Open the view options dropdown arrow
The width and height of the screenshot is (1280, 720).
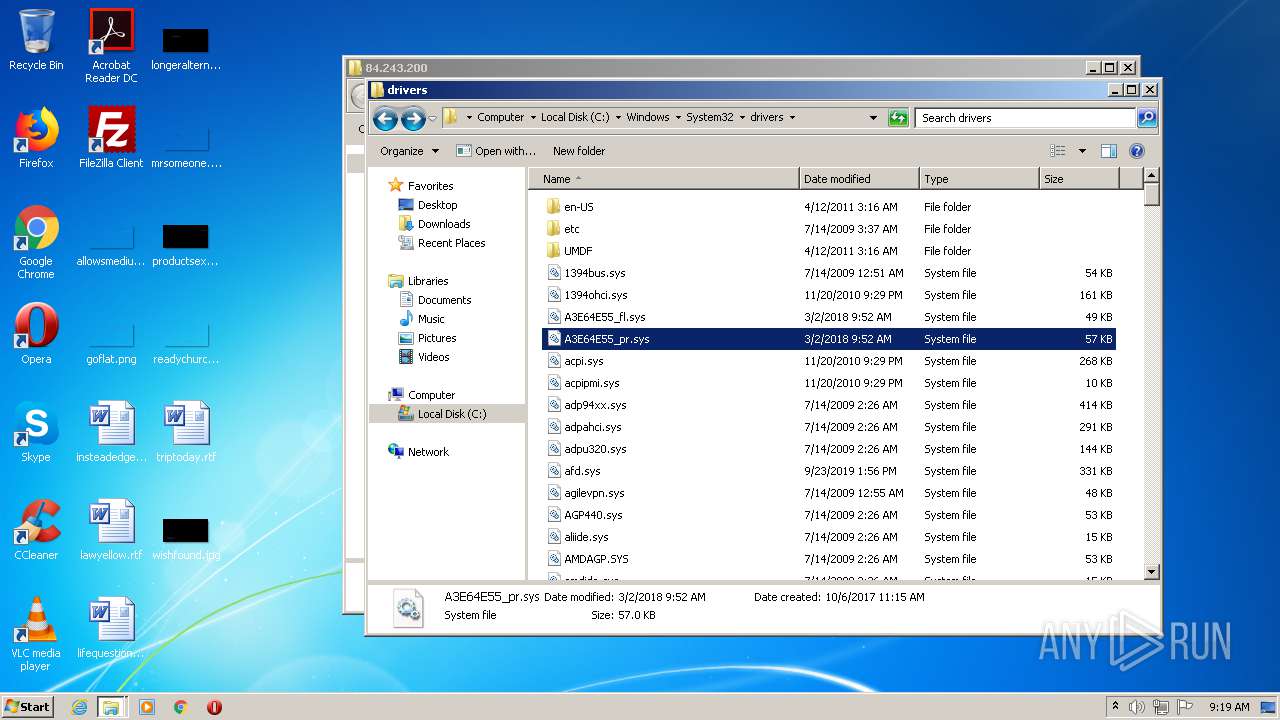pyautogui.click(x=1082, y=151)
